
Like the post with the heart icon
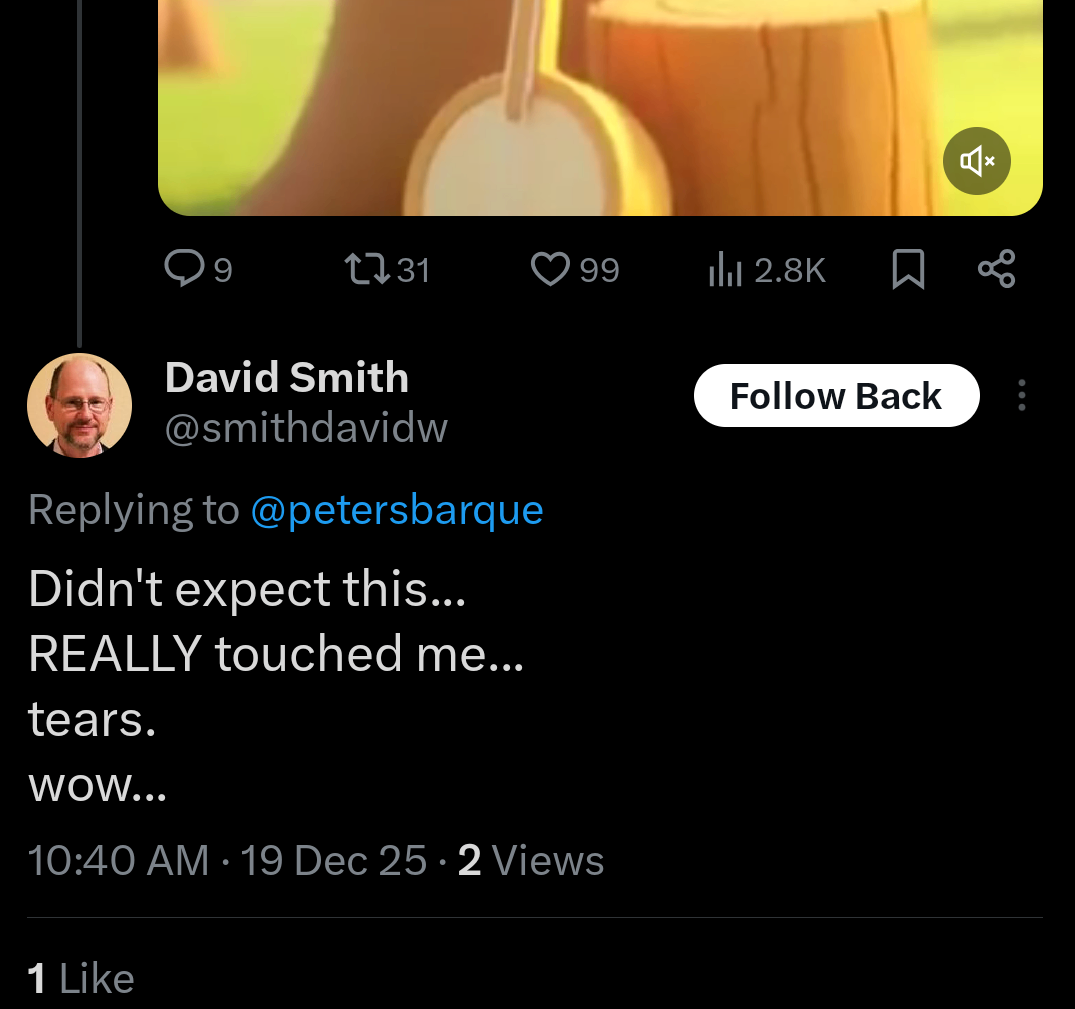click(549, 269)
